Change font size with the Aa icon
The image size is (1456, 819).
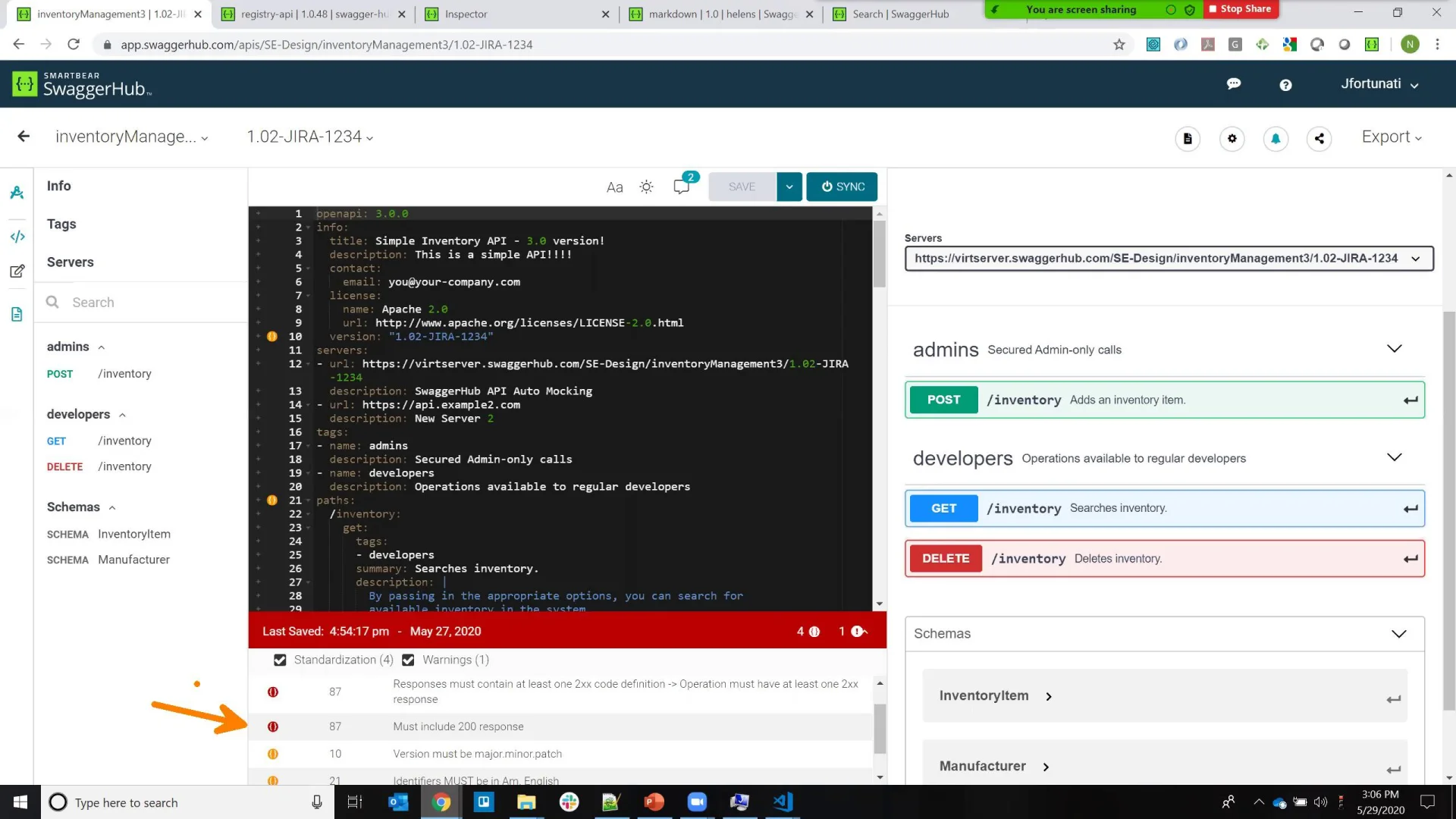point(613,187)
